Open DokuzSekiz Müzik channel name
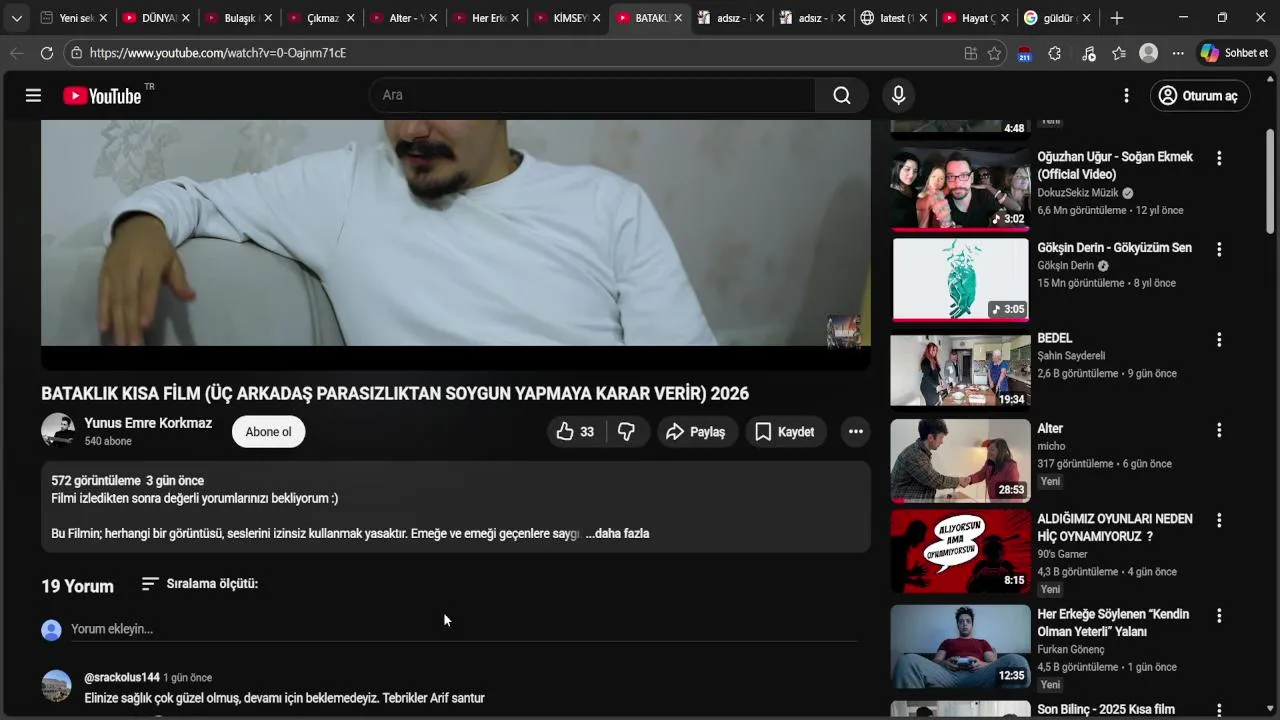The height and width of the screenshot is (720, 1280). coord(1078,193)
